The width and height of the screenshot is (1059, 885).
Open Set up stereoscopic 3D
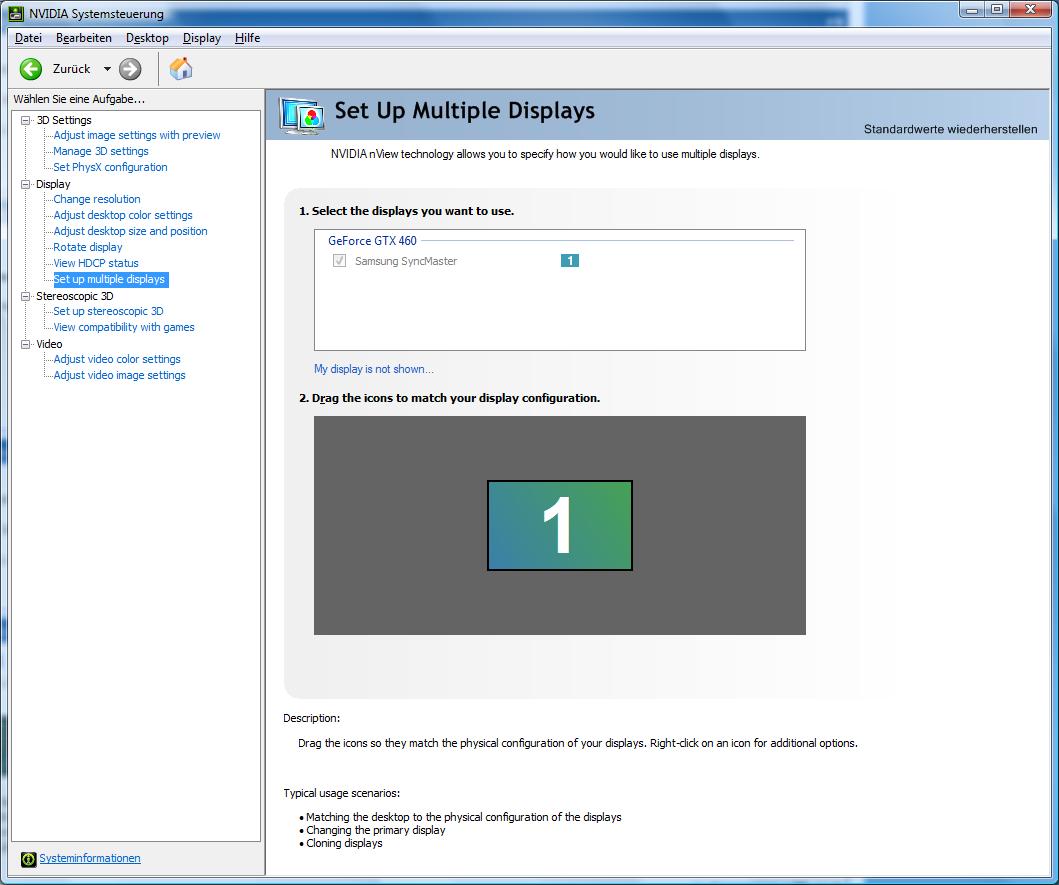pyautogui.click(x=108, y=311)
